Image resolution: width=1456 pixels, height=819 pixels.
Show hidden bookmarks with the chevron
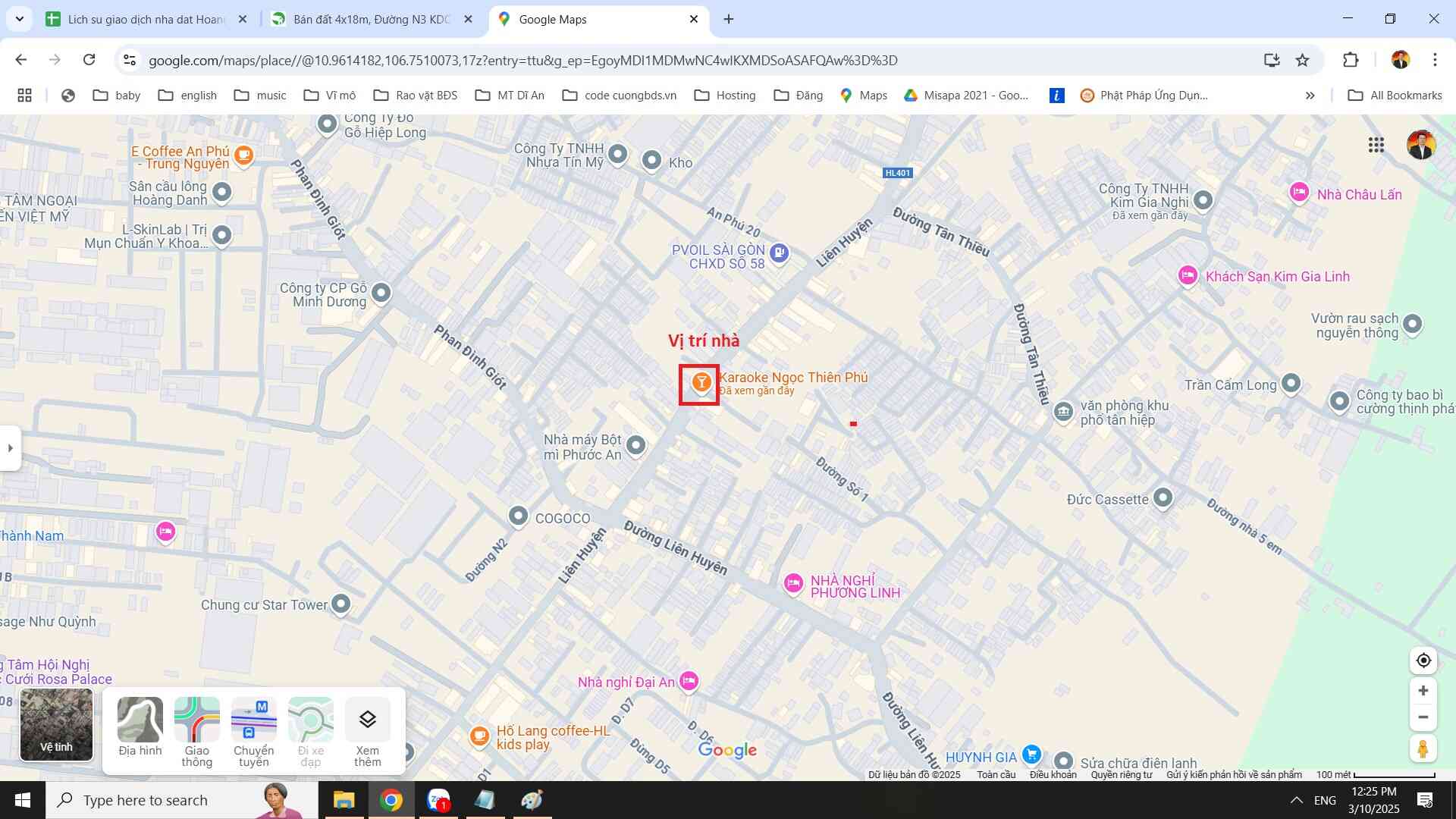pos(1310,96)
